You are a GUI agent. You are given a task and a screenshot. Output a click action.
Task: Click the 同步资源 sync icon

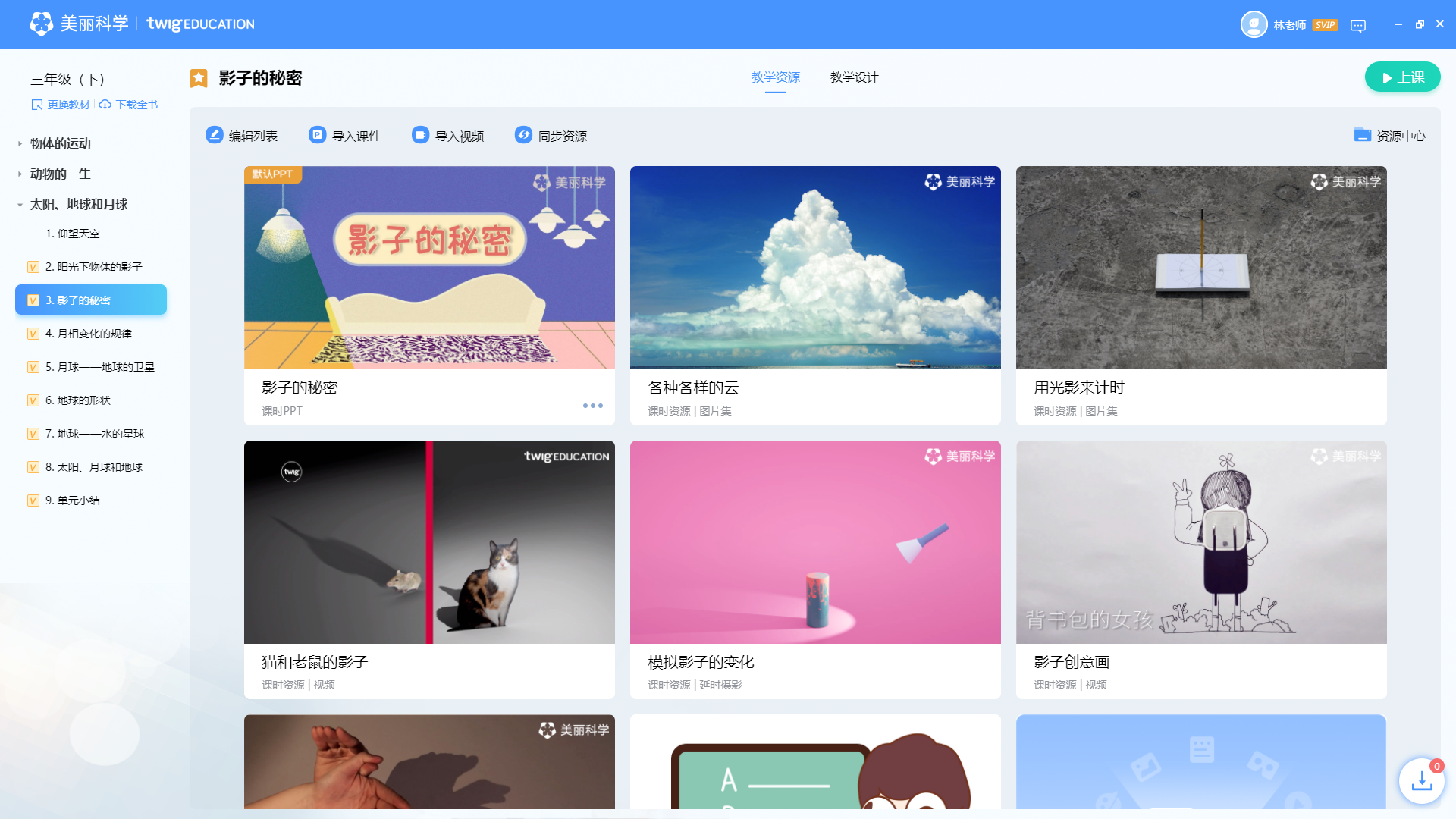click(524, 135)
